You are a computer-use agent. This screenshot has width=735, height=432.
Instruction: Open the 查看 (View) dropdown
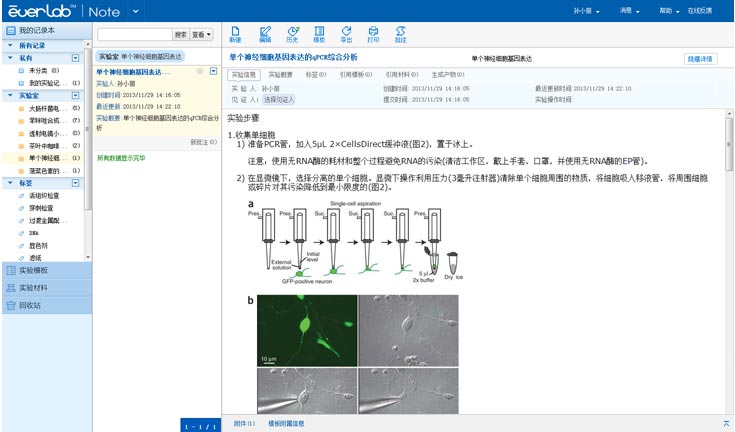click(202, 35)
